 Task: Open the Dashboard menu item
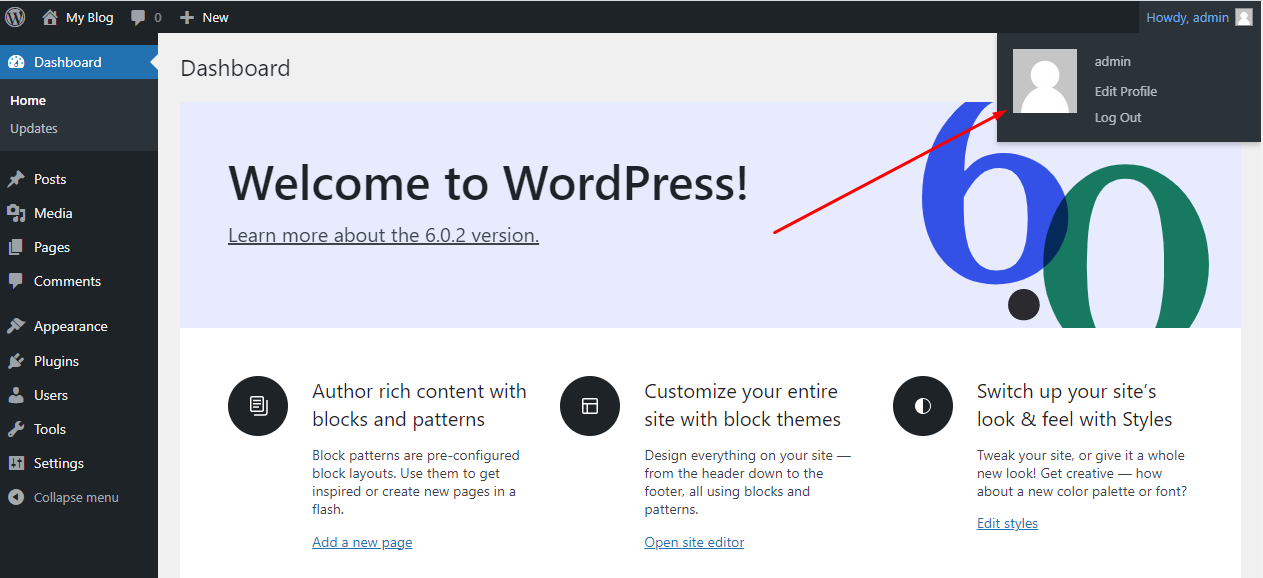pos(79,62)
